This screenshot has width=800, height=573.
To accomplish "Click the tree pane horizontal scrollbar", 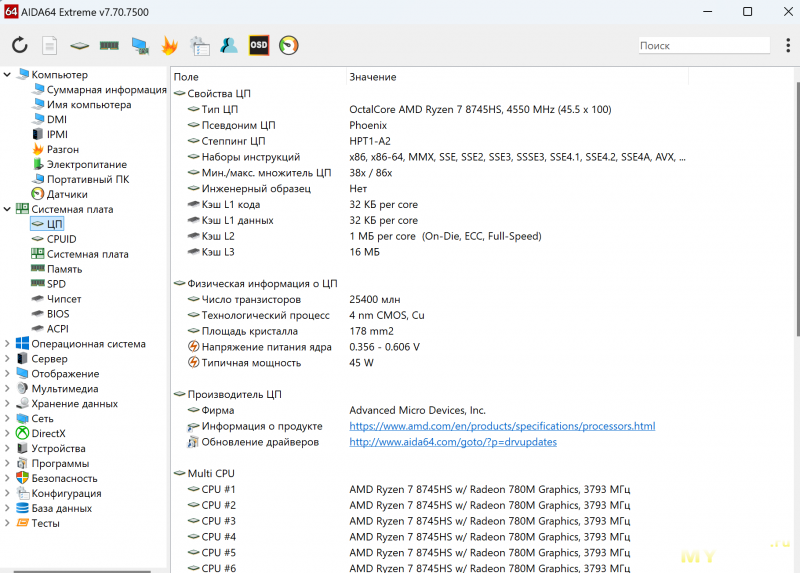I will (x=82, y=571).
